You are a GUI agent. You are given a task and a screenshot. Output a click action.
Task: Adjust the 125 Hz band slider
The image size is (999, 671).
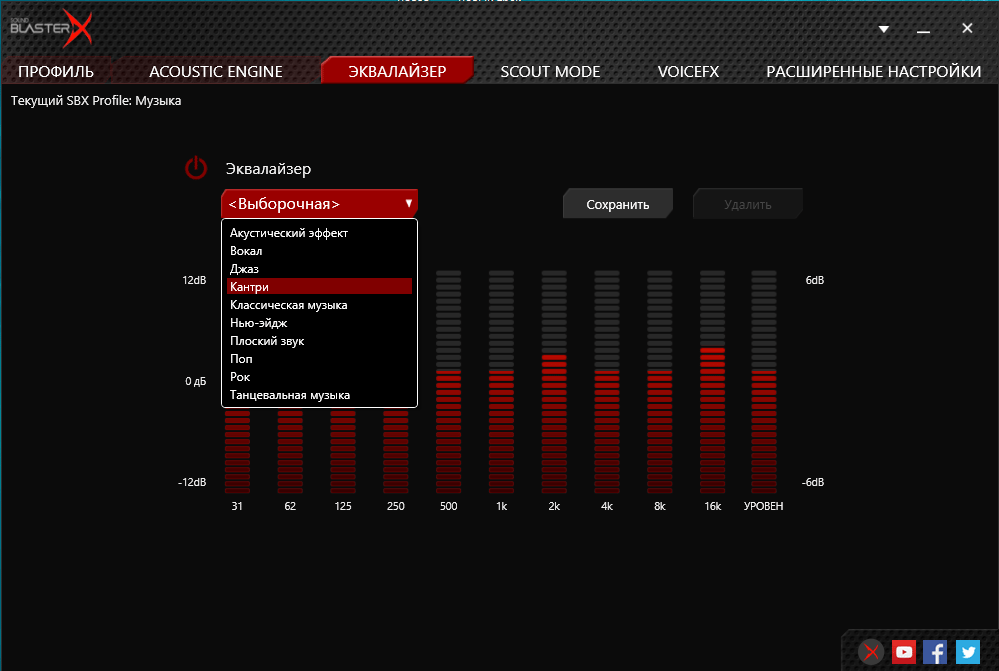tap(343, 451)
